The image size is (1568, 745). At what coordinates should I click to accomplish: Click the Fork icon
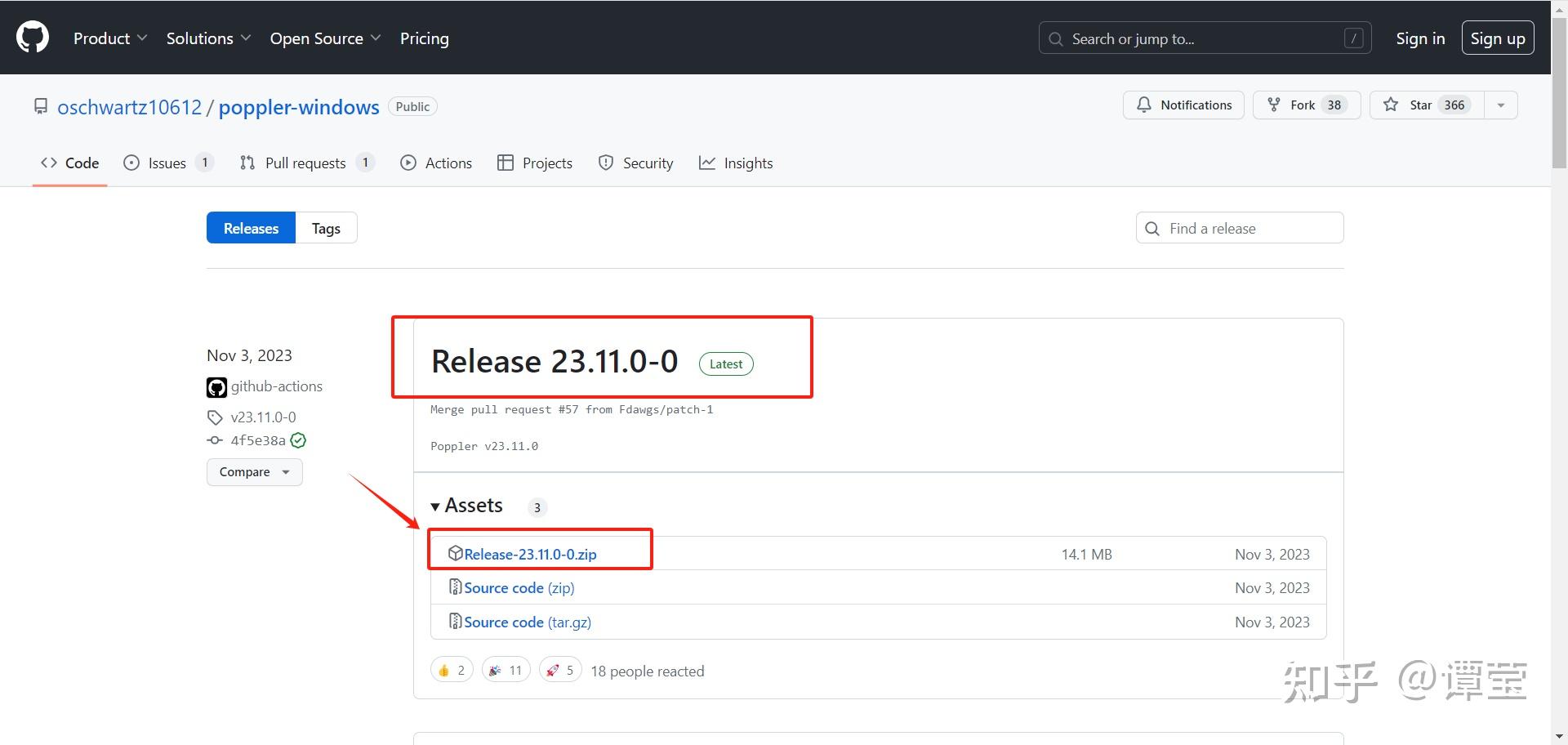tap(1274, 105)
